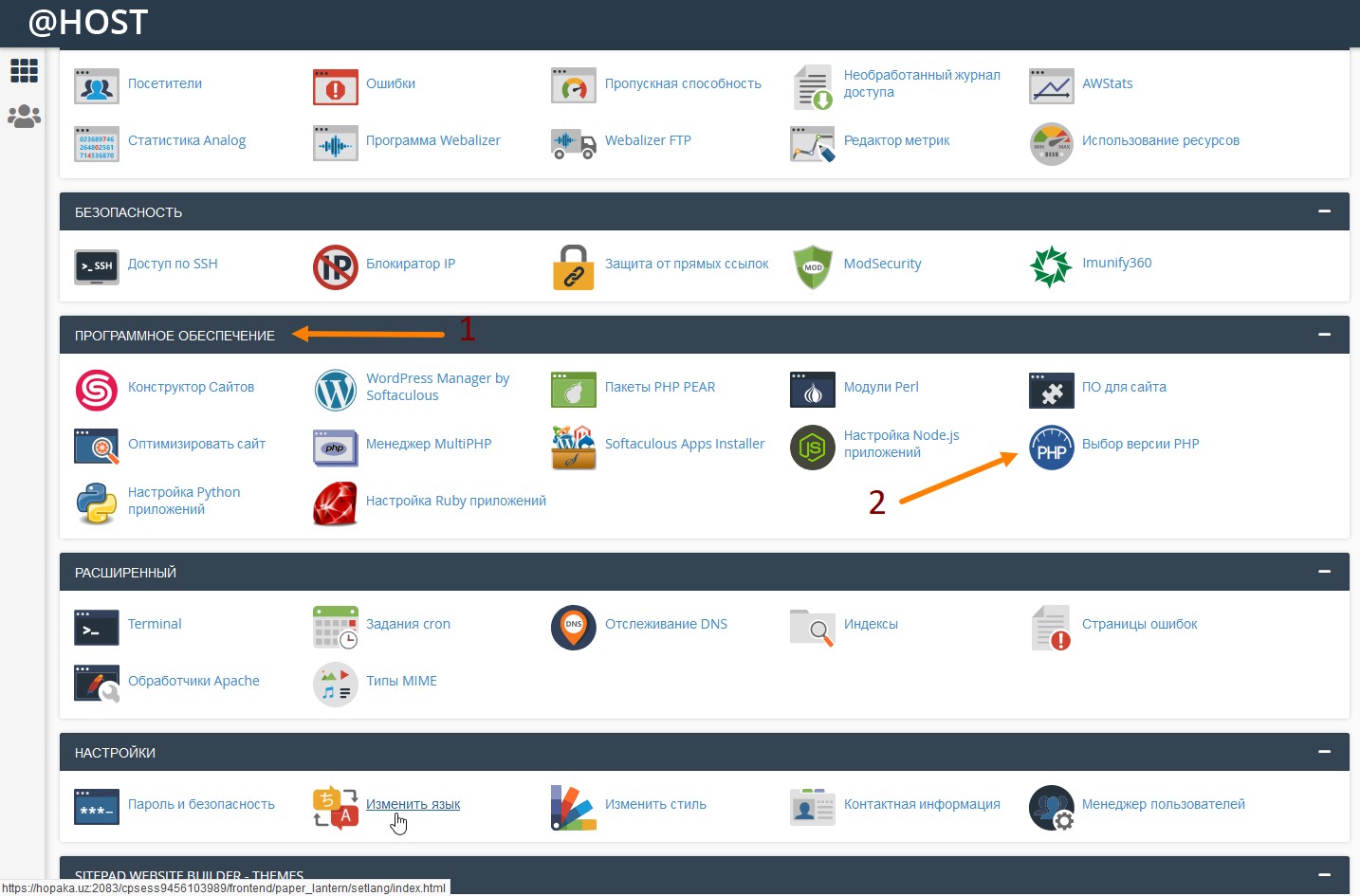The image size is (1360, 896).
Task: Collapse the НАСТРОЙКИ section
Action: coord(1324,752)
